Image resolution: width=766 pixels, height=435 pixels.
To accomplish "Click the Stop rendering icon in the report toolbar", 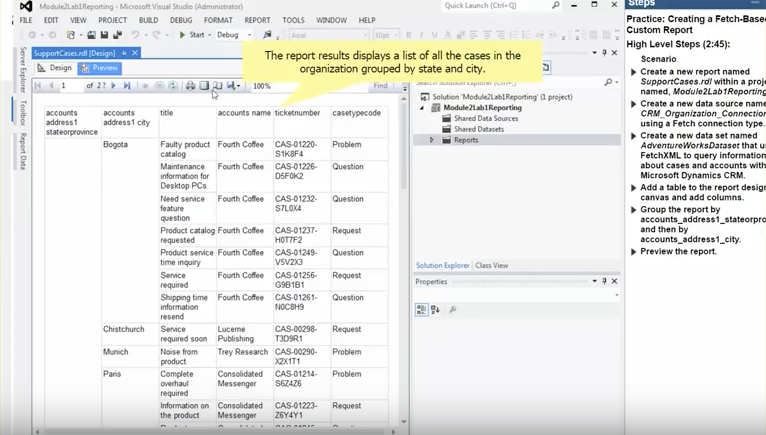I will point(159,86).
